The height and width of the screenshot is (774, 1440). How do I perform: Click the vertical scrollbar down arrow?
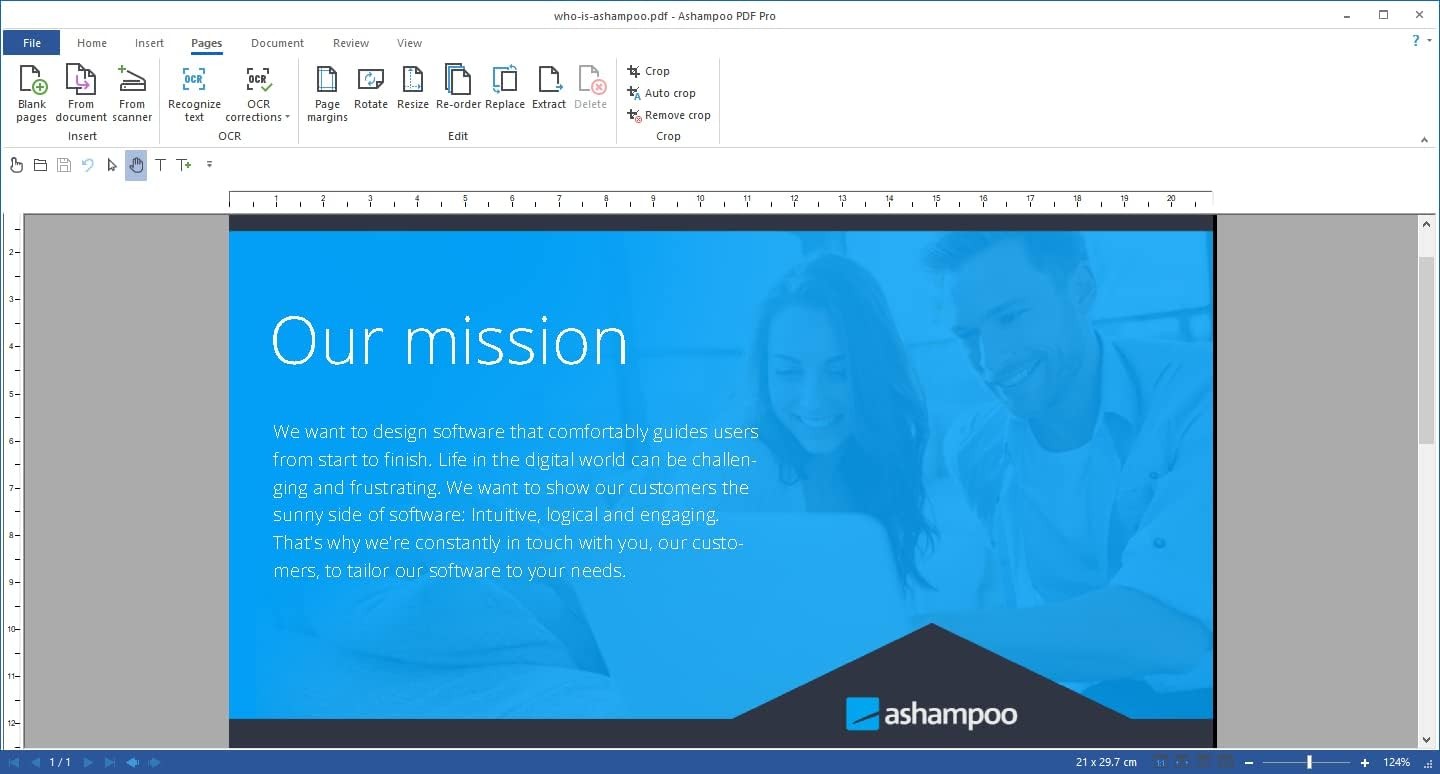point(1427,740)
